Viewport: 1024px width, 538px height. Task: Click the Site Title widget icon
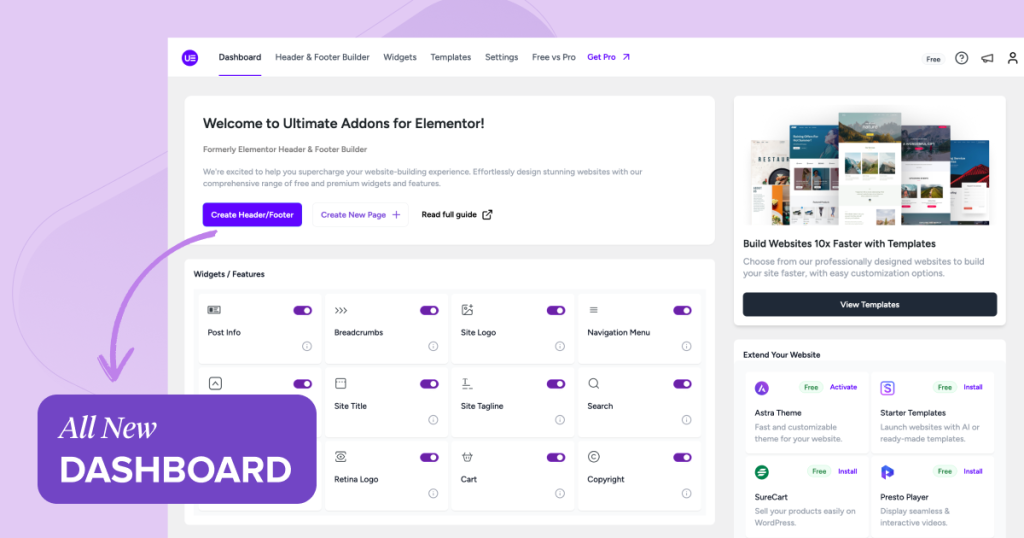click(340, 383)
